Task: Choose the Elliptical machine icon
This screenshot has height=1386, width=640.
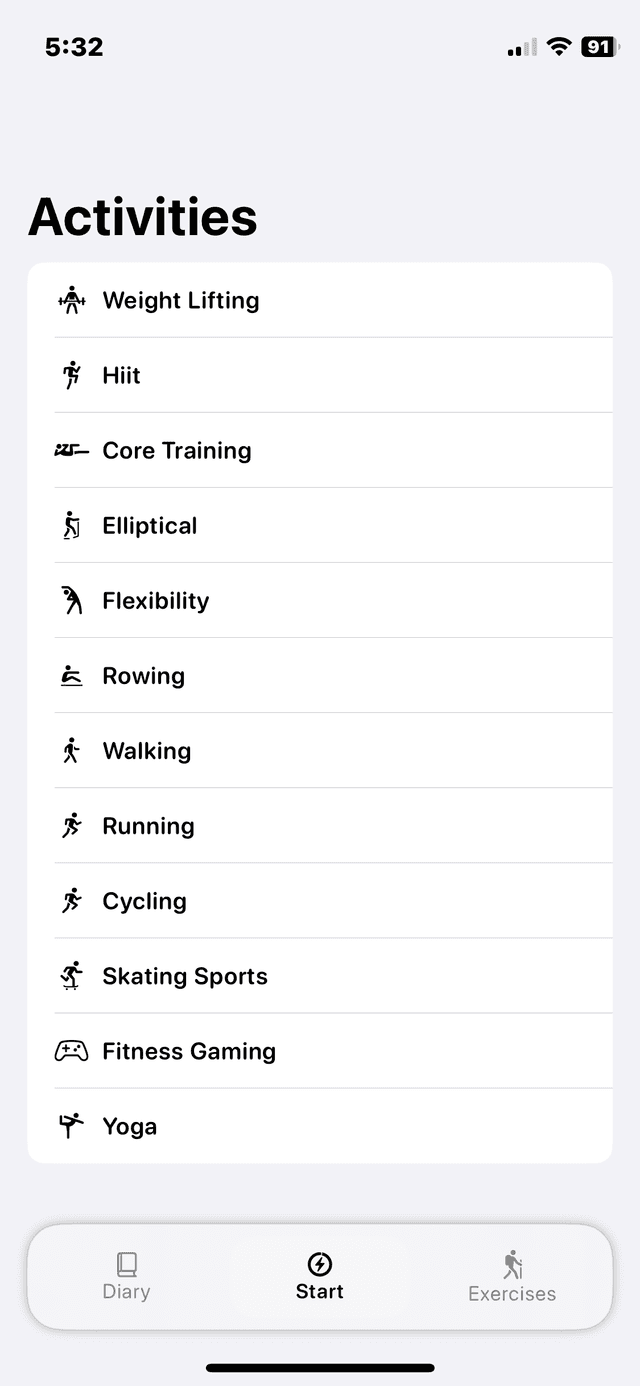Action: point(71,525)
